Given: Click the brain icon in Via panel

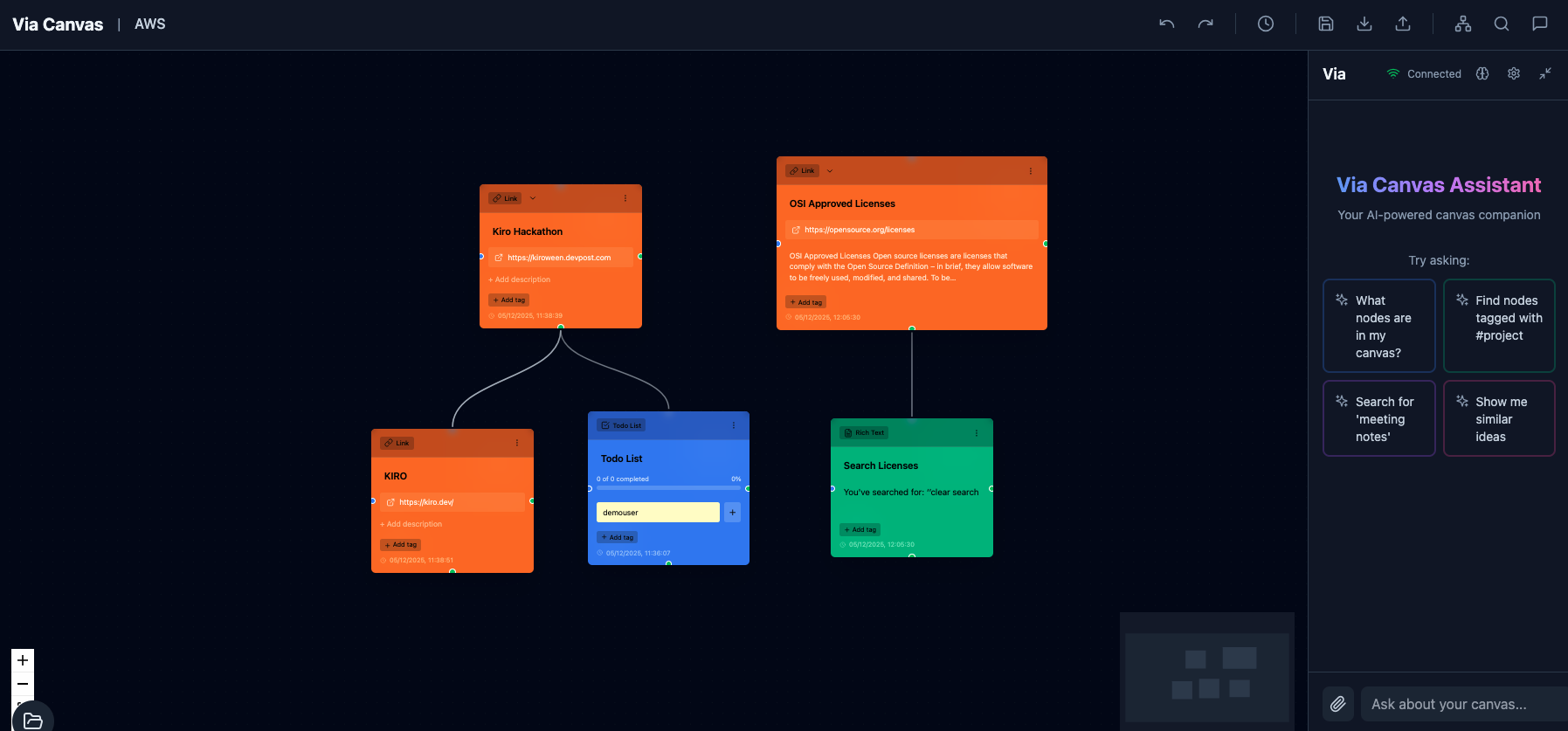Looking at the screenshot, I should pos(1482,74).
